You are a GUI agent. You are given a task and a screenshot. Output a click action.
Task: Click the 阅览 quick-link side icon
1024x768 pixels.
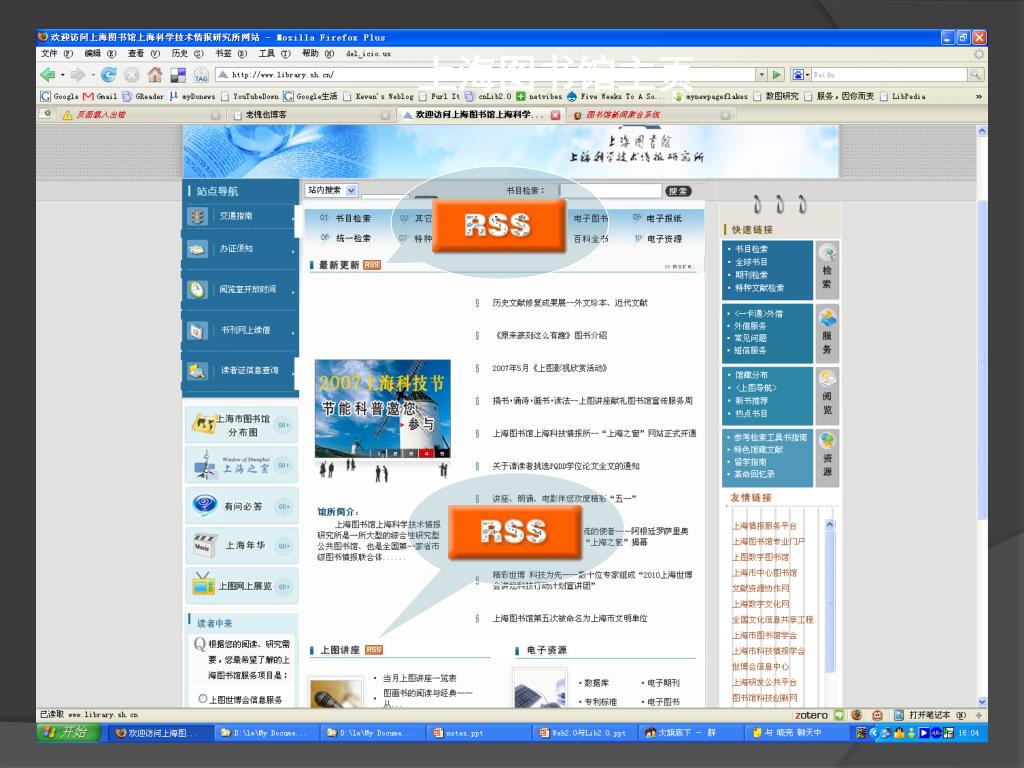[827, 396]
